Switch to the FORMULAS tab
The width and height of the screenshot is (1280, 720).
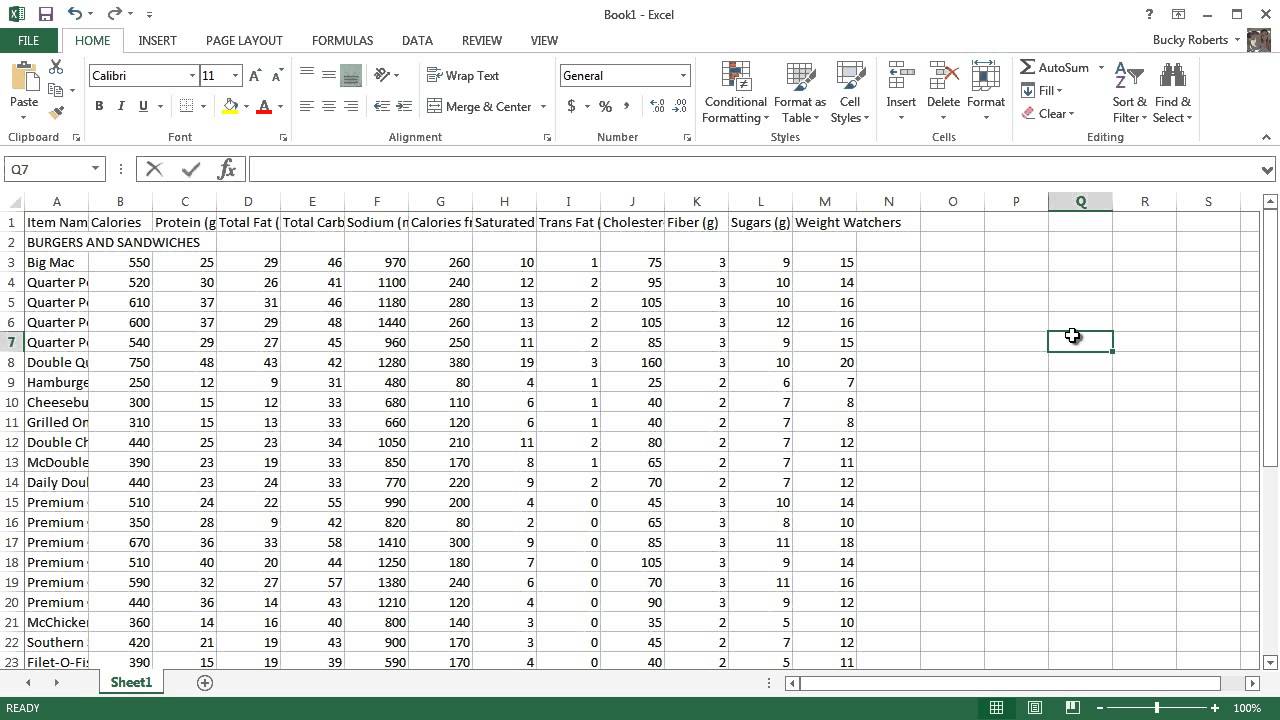point(342,41)
